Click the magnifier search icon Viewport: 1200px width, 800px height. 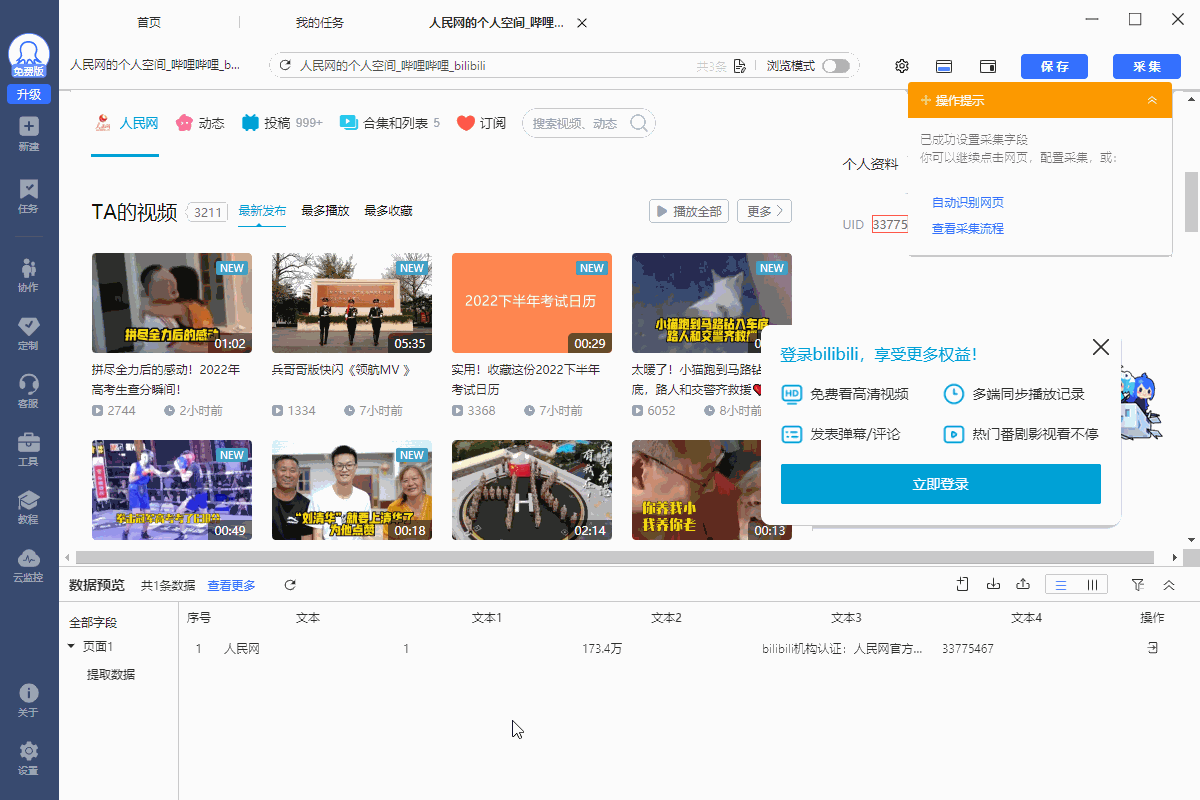coord(640,123)
